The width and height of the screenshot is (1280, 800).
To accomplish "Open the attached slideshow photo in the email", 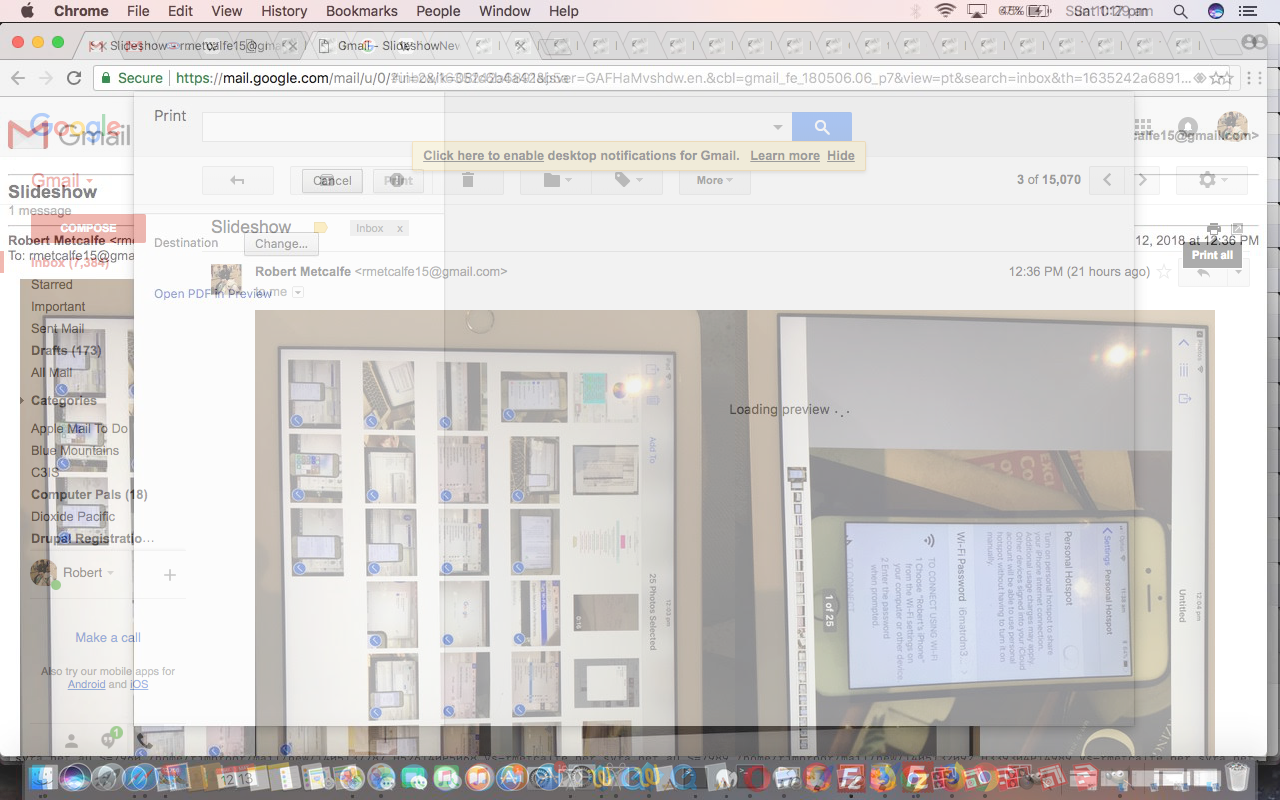I will [735, 532].
